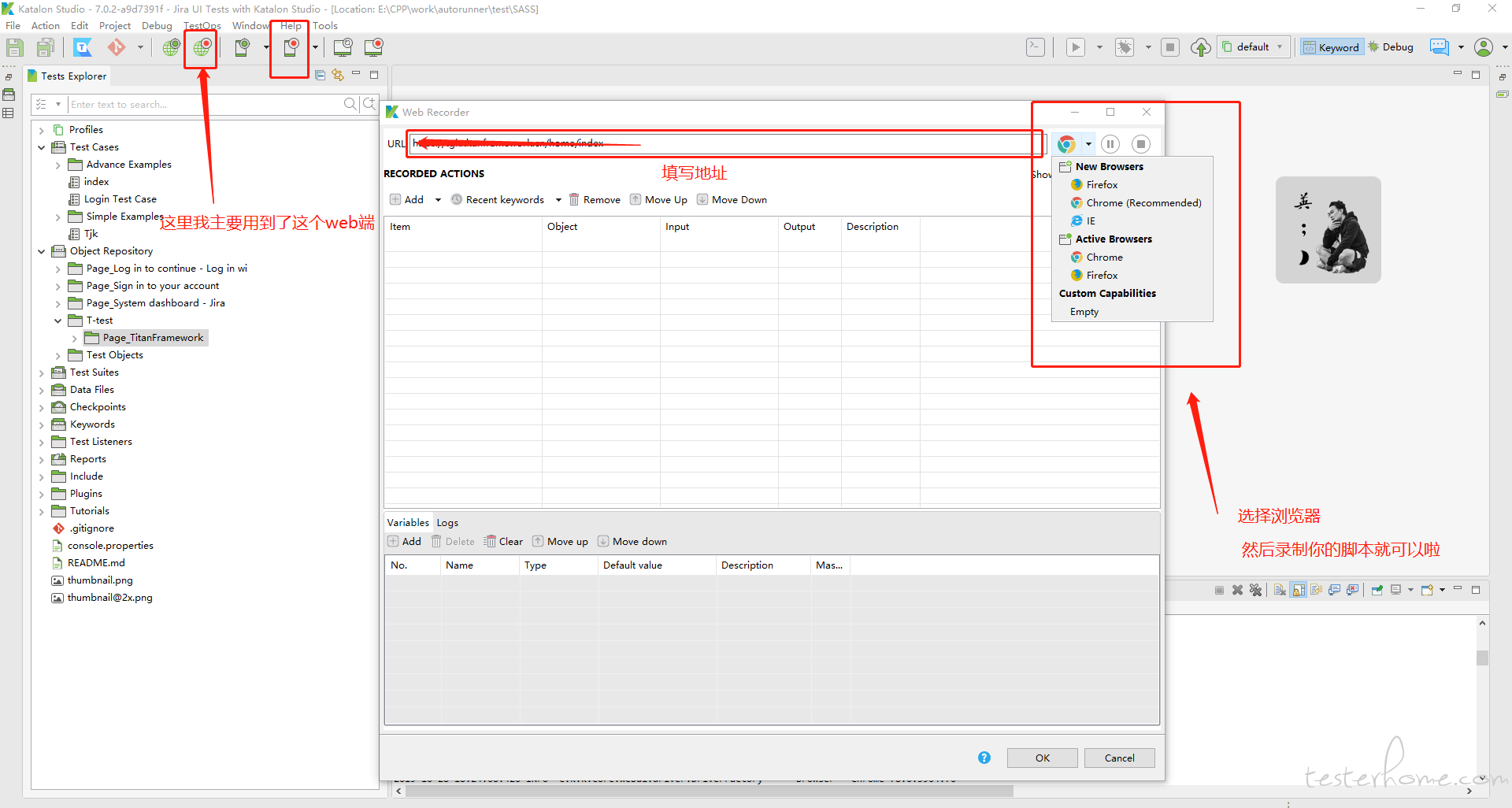Open the default profile dropdown

tap(1254, 47)
